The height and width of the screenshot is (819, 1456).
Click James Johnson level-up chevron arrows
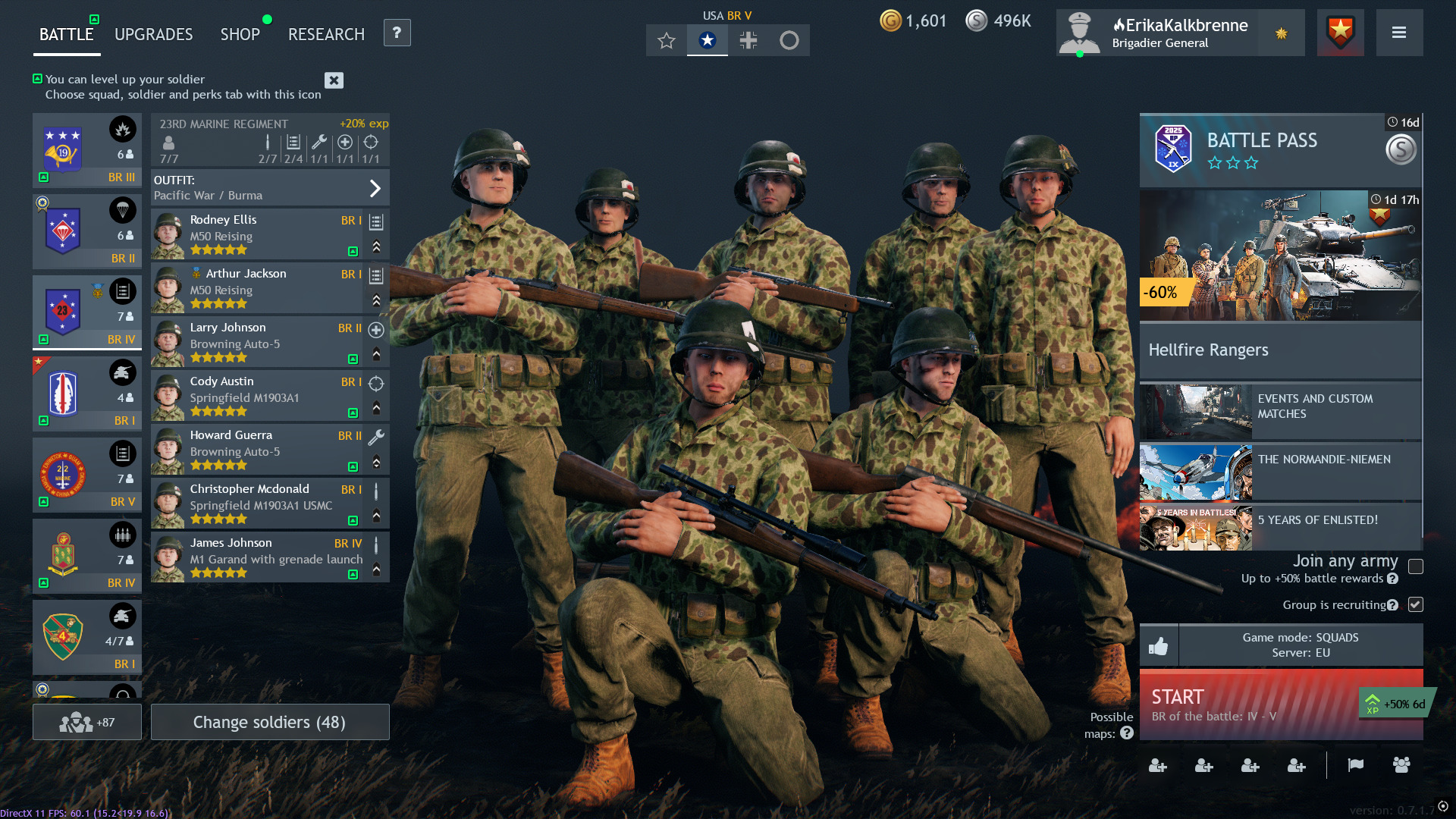coord(376,570)
